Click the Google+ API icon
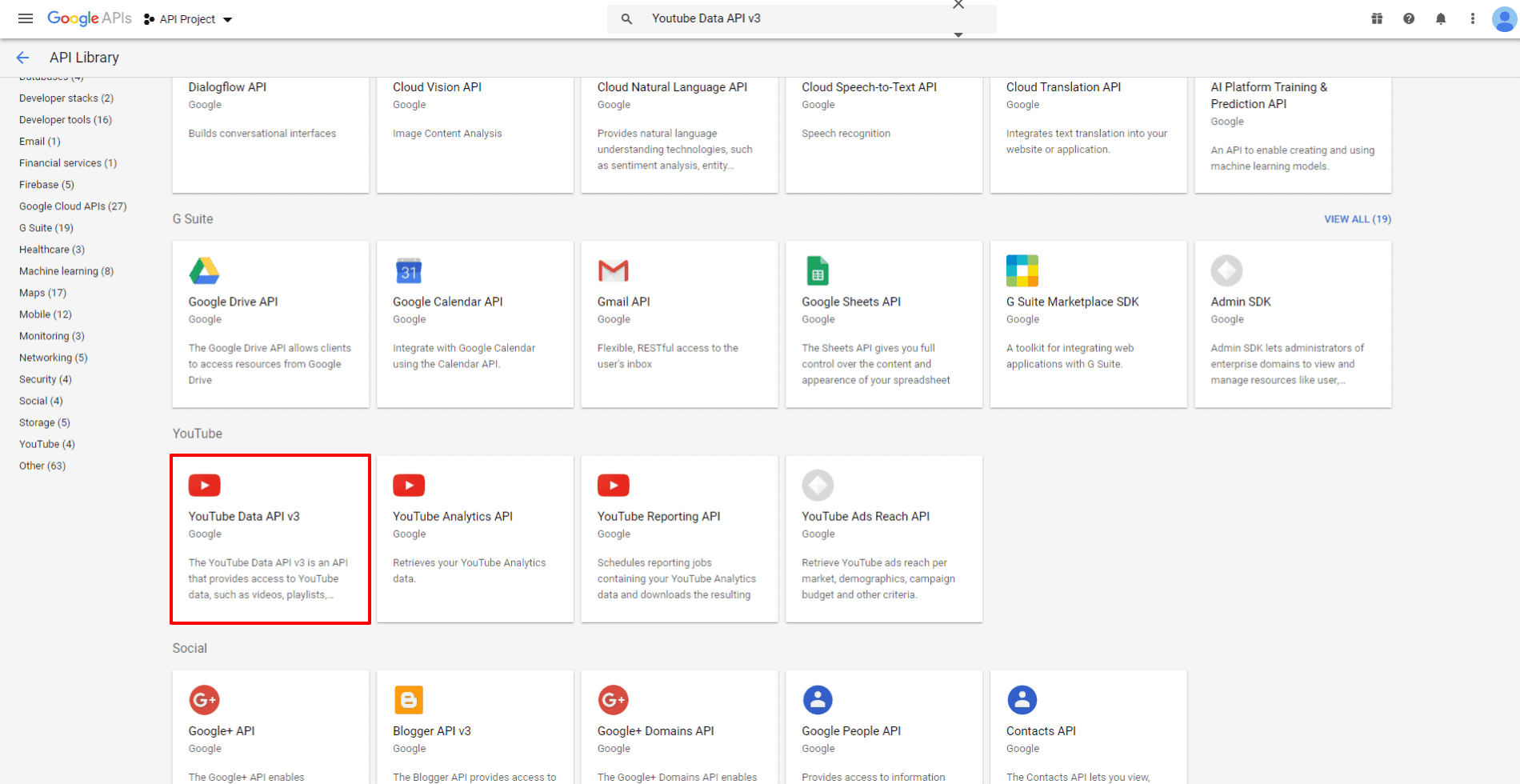This screenshot has height=784, width=1520. click(x=204, y=700)
